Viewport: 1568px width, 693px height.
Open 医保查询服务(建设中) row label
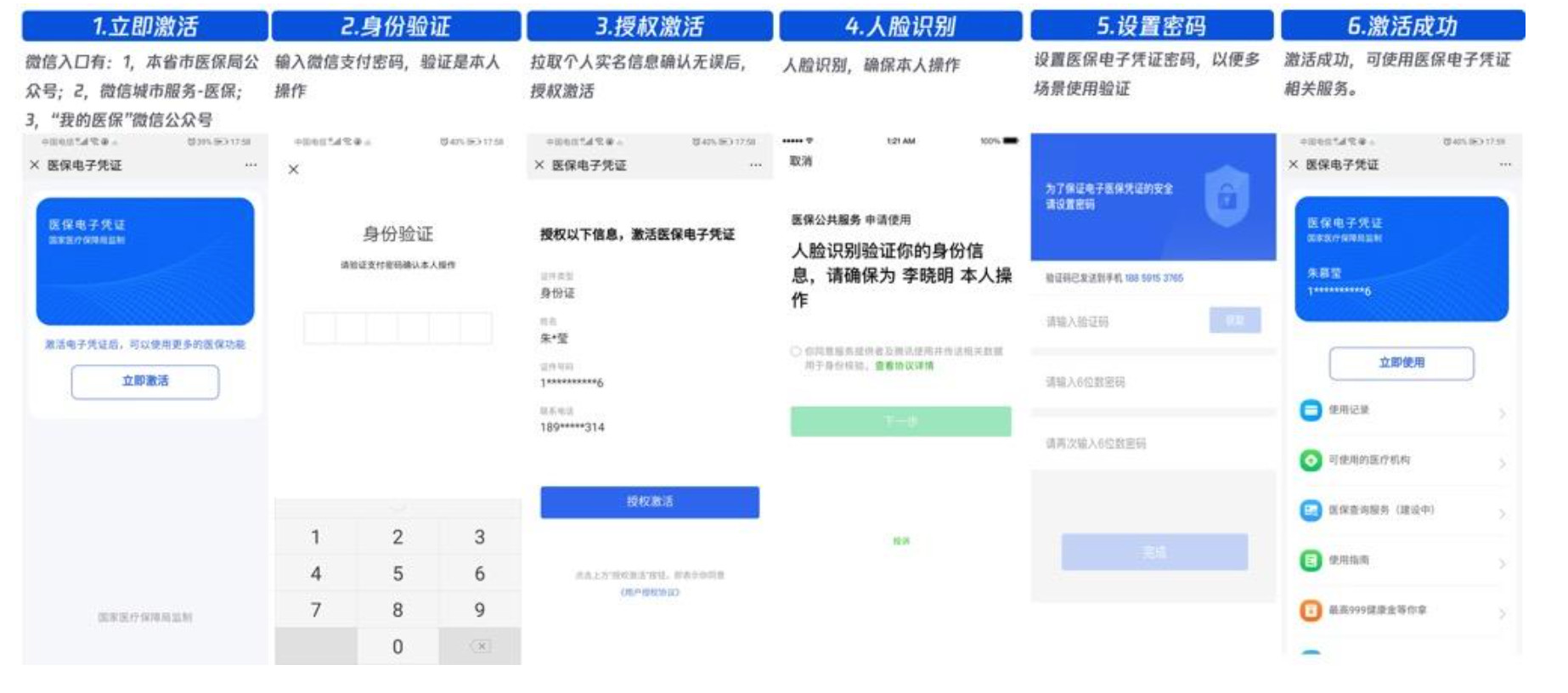pyautogui.click(x=1381, y=510)
